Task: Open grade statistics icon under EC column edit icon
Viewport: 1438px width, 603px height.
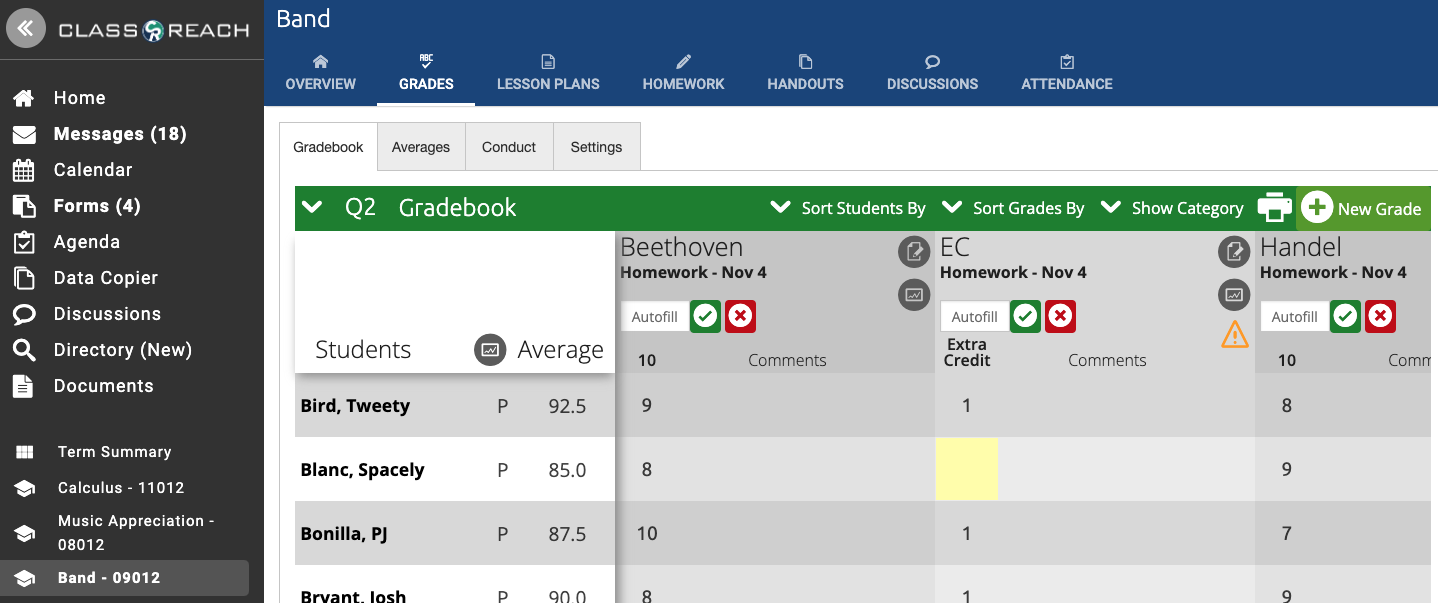Action: [1233, 295]
